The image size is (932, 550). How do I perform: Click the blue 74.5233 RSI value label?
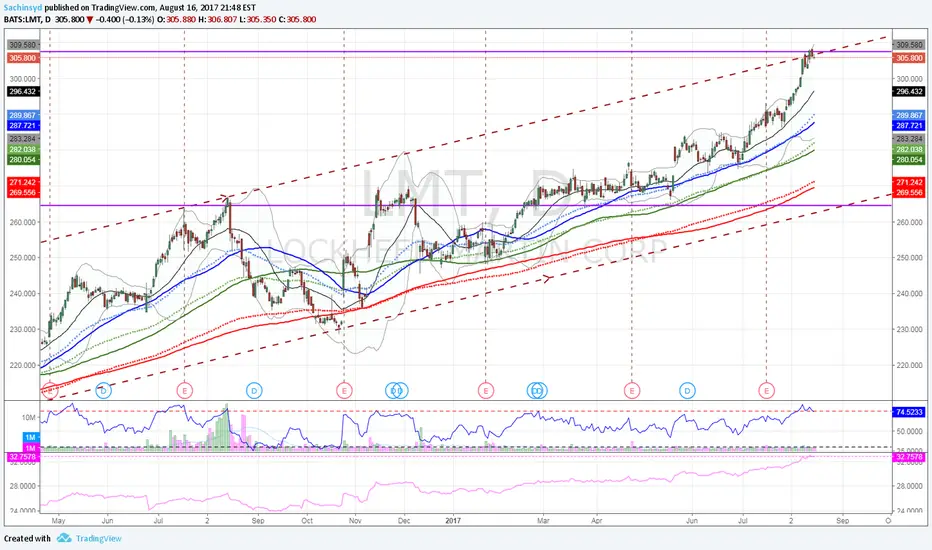click(x=909, y=411)
